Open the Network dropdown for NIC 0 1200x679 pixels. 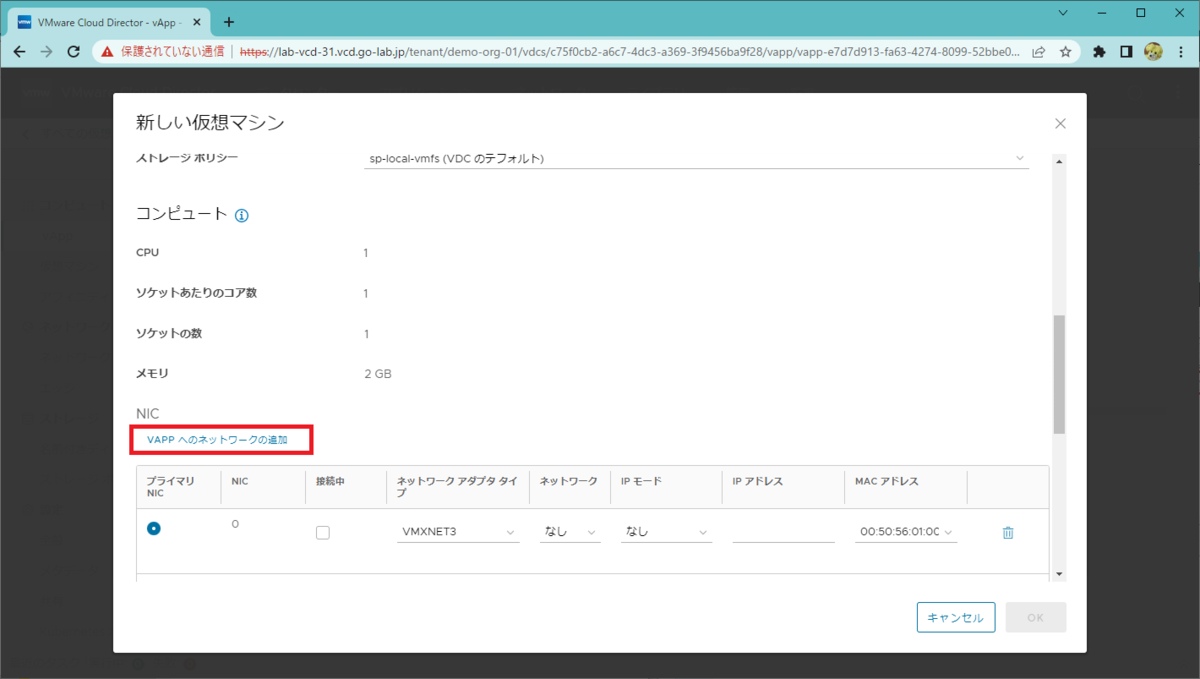pos(569,532)
